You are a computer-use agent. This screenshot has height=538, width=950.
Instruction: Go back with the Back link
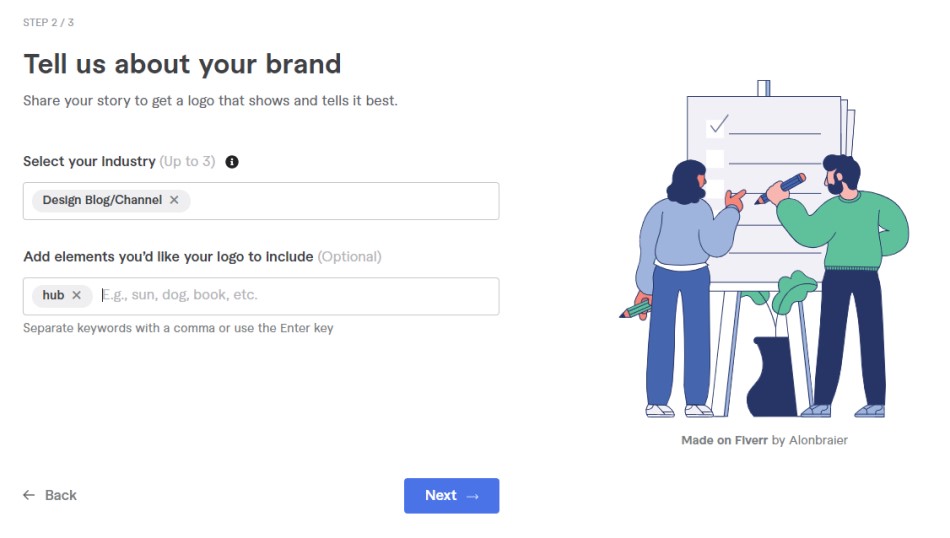click(50, 496)
